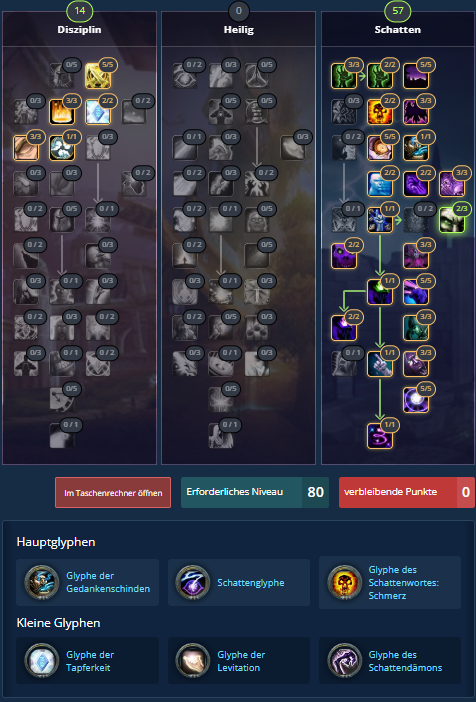Click the 5/5 gold talent in Disziplin's top row

pos(98,76)
